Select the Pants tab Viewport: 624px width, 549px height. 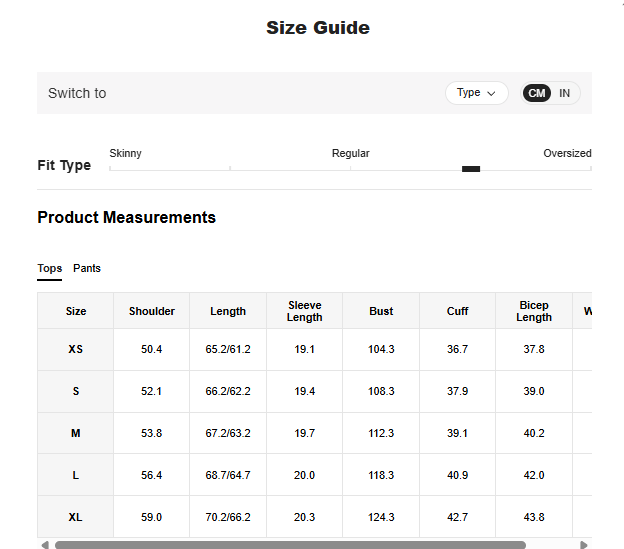point(87,268)
